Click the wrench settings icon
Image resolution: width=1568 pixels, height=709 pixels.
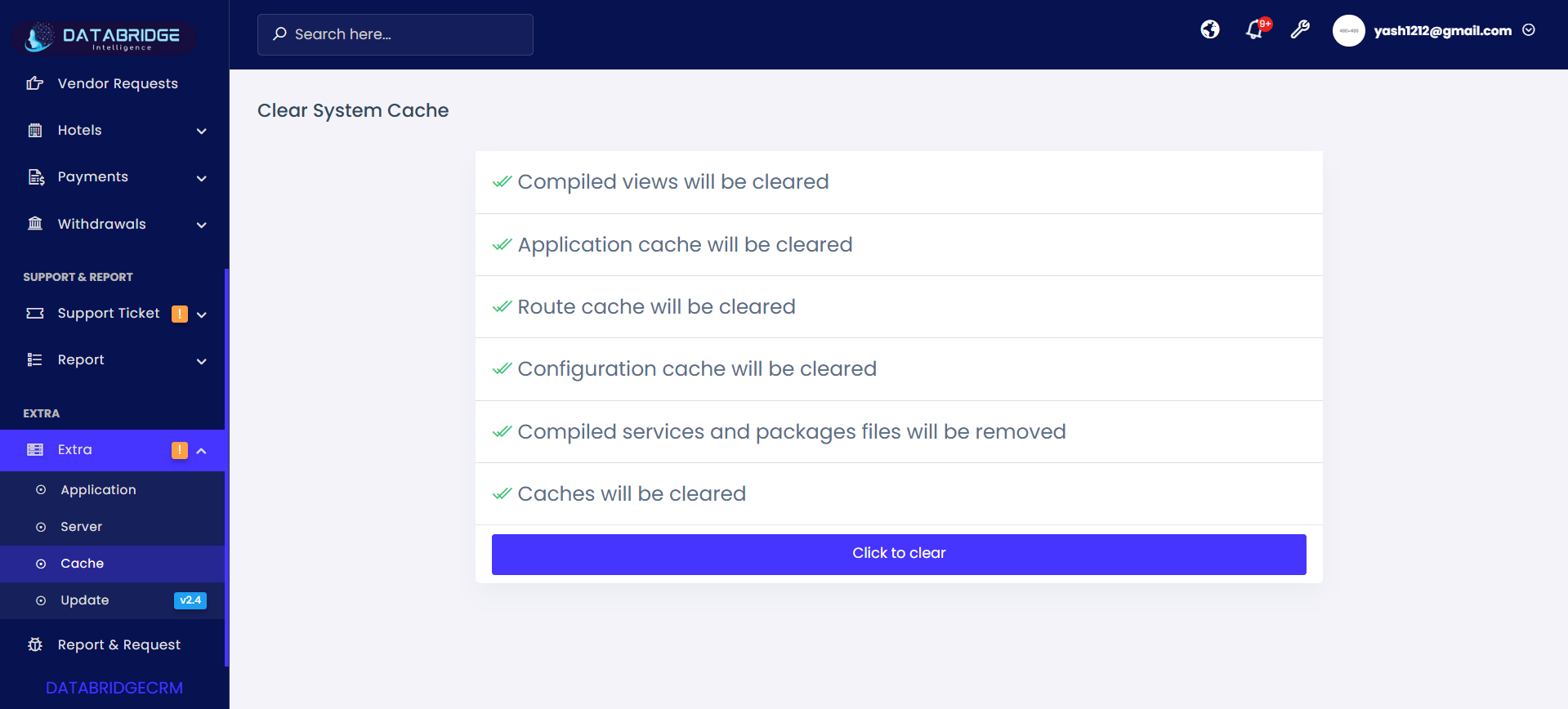[1300, 30]
